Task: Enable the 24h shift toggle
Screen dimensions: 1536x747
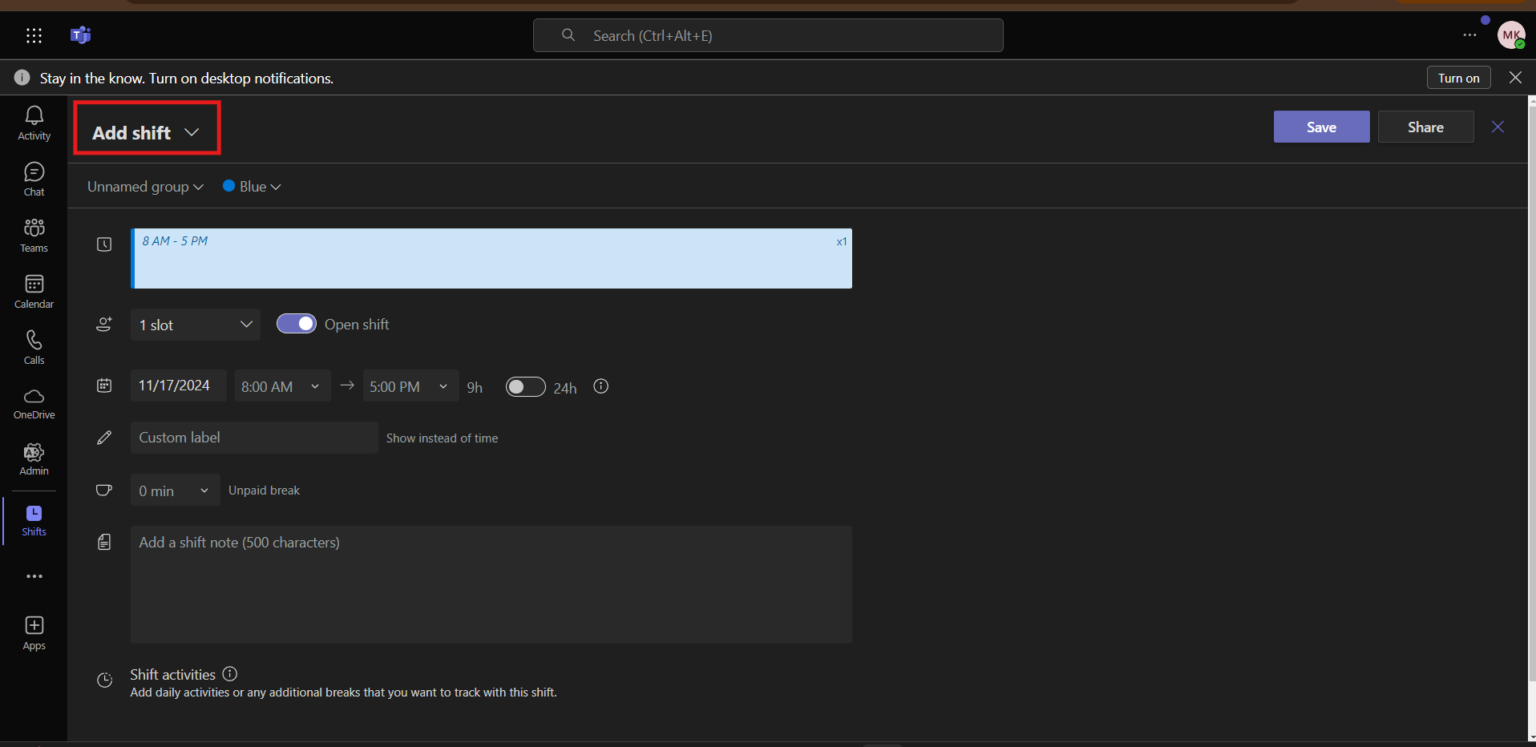Action: pos(525,387)
